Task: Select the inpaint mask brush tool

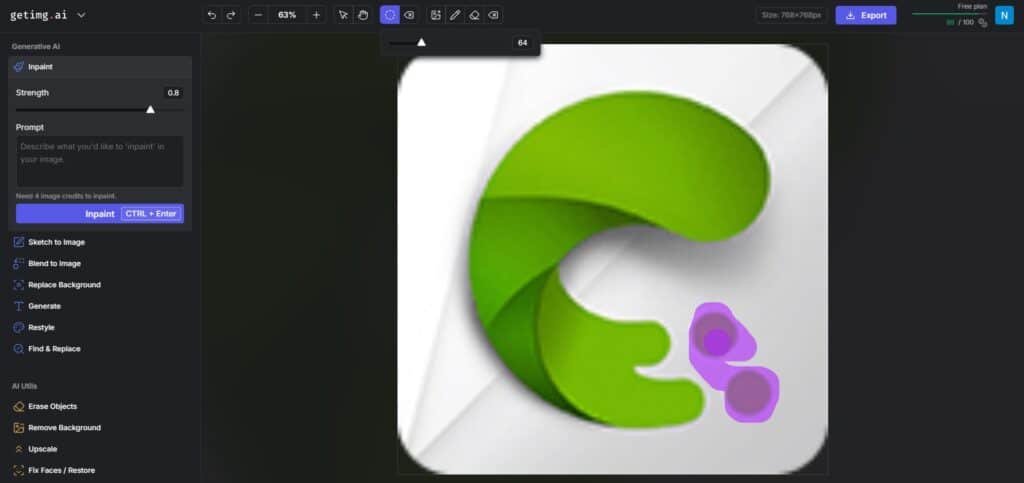Action: 390,15
